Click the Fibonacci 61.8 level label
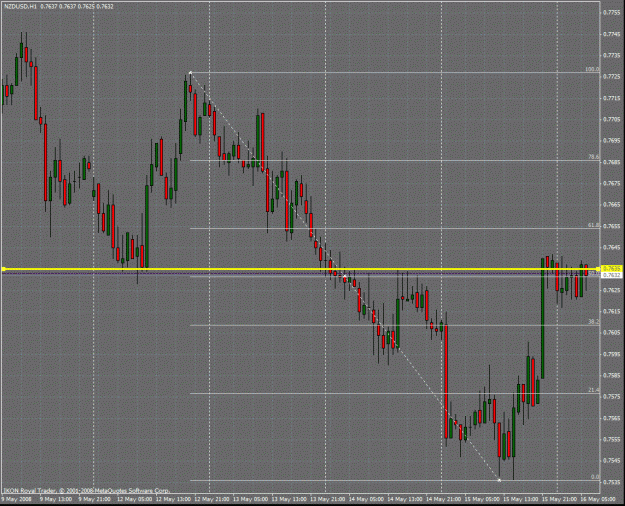The width and height of the screenshot is (625, 506). tap(594, 225)
